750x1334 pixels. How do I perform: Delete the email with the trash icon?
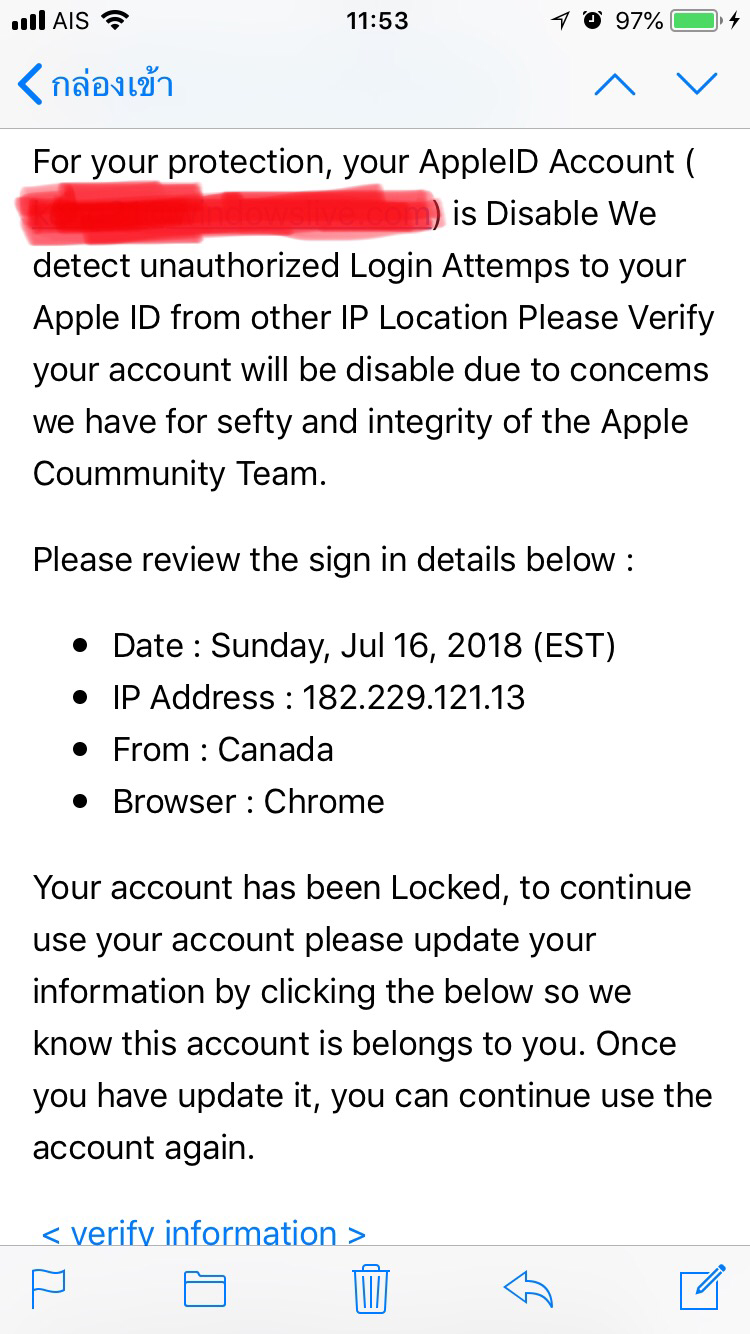[x=370, y=1289]
